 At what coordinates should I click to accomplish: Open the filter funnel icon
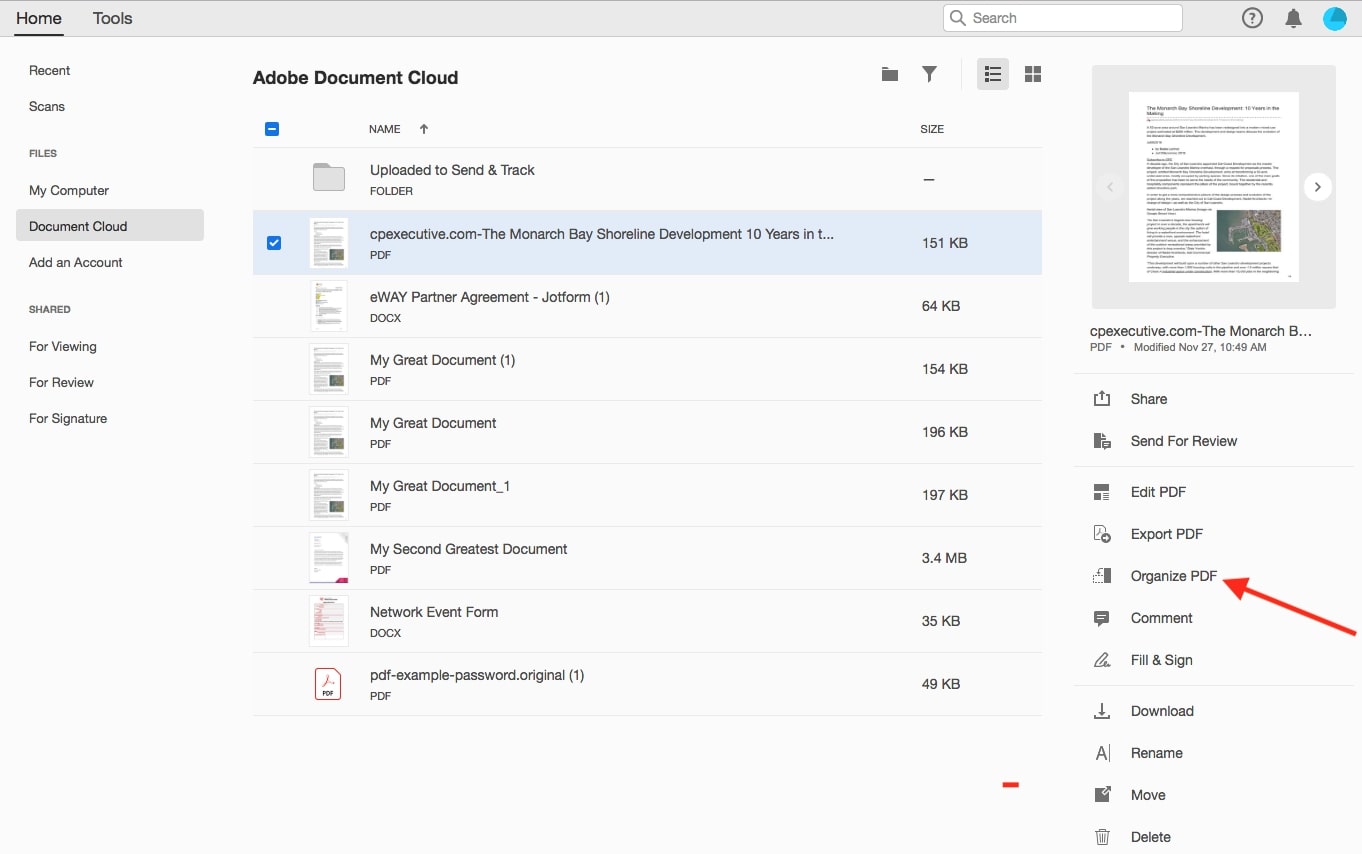coord(929,74)
